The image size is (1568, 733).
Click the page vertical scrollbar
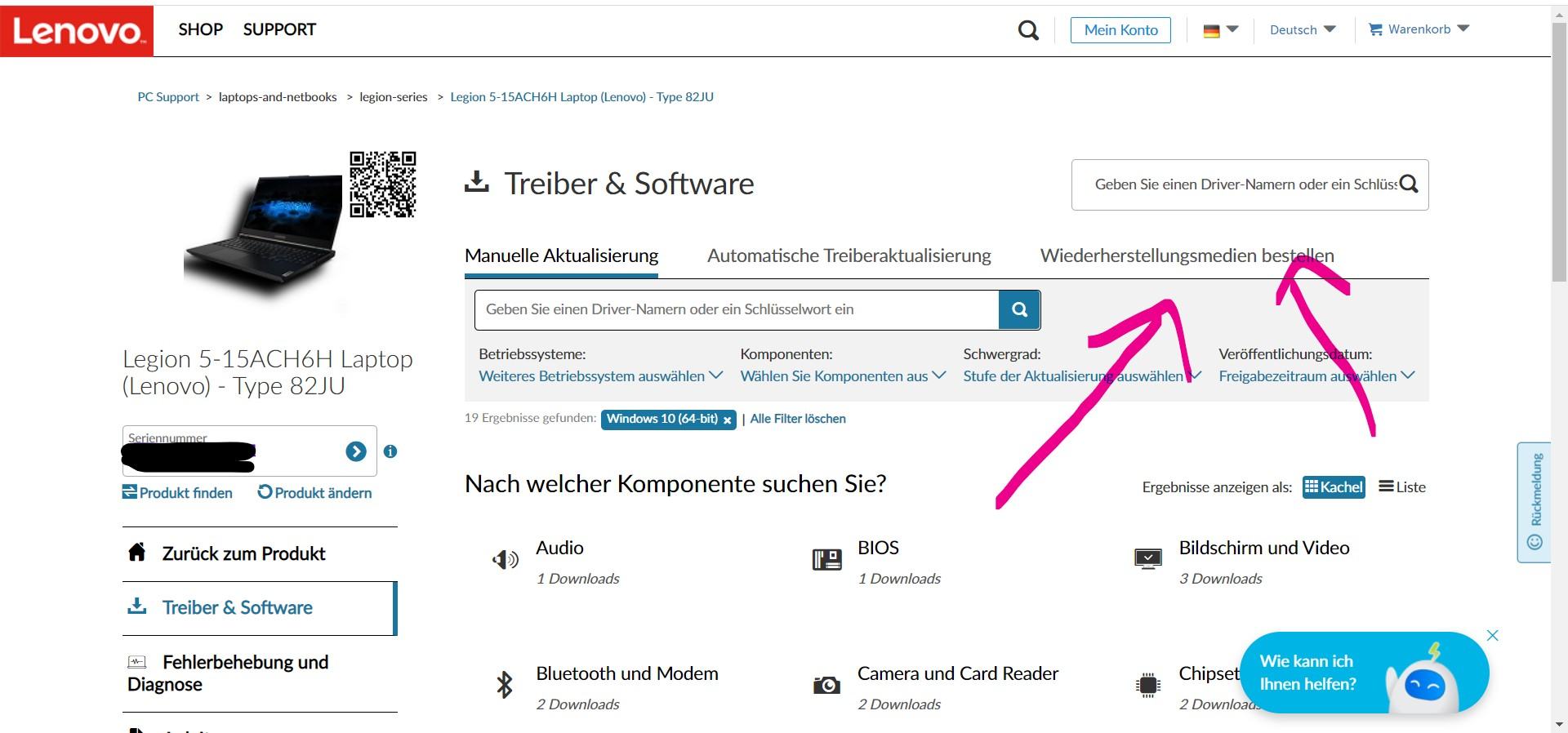coord(1559,153)
